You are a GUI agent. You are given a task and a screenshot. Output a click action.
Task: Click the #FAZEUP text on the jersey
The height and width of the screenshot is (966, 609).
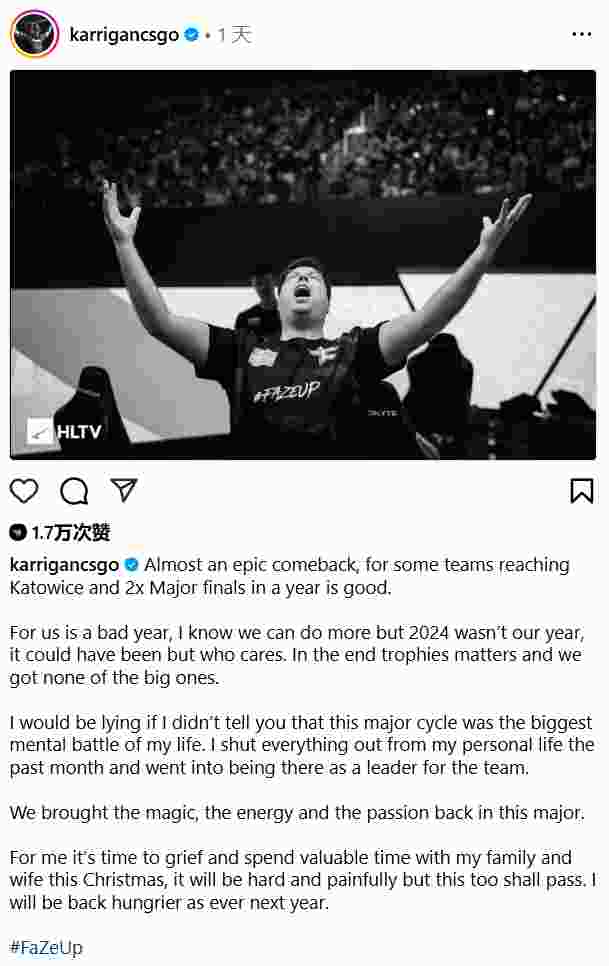[x=287, y=392]
